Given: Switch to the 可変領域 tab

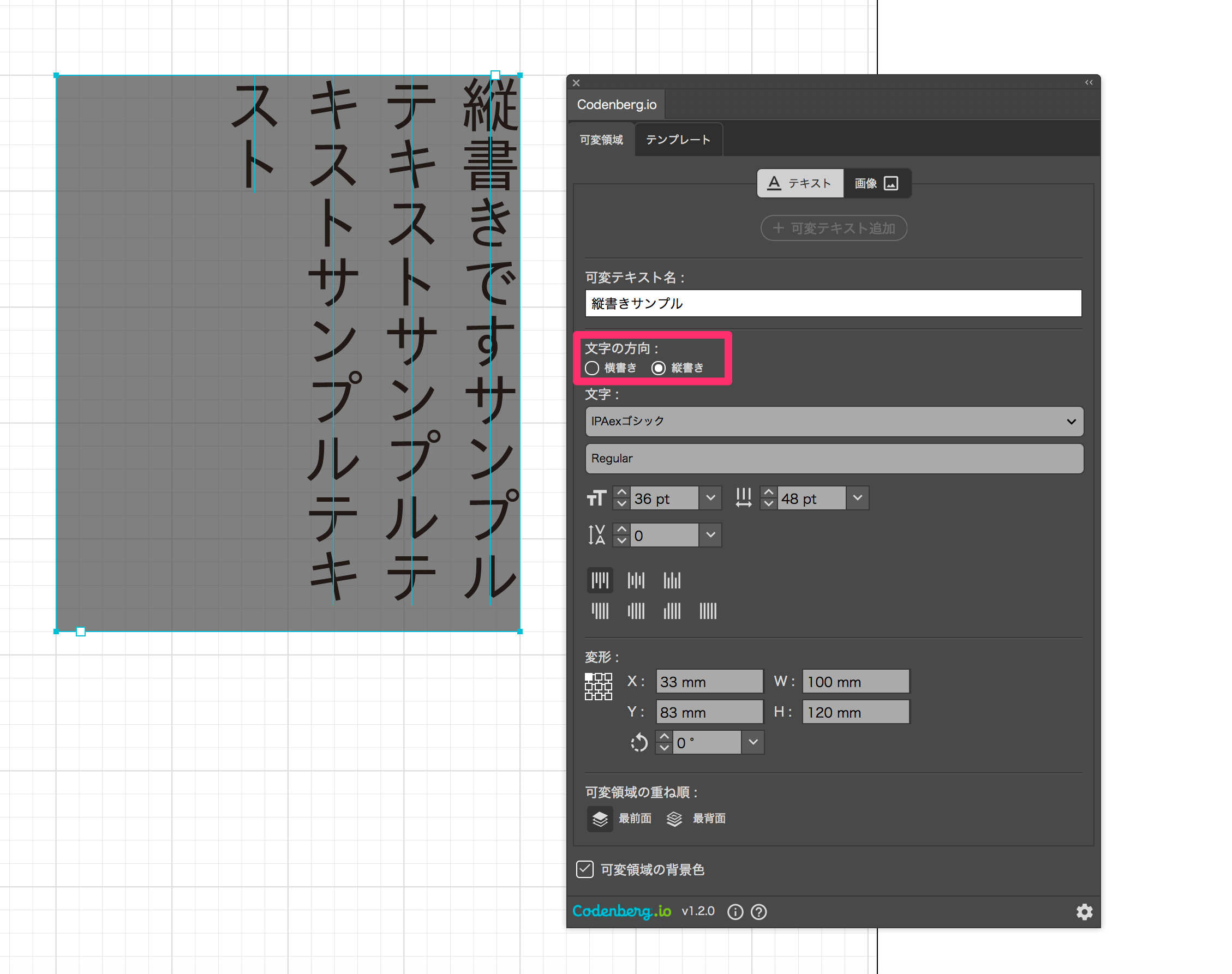Looking at the screenshot, I should [x=601, y=140].
